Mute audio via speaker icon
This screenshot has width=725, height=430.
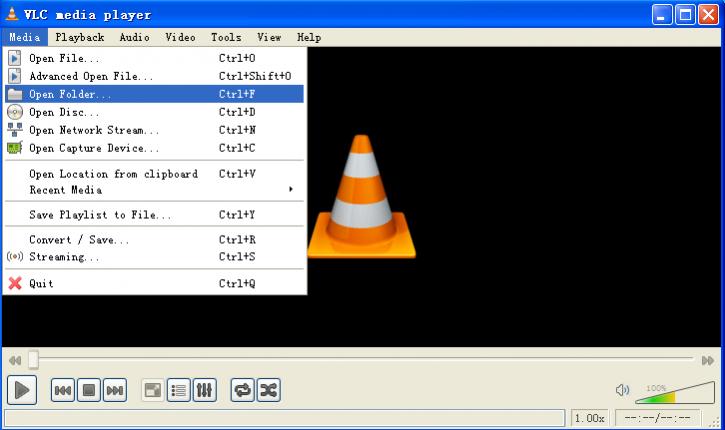coord(622,390)
